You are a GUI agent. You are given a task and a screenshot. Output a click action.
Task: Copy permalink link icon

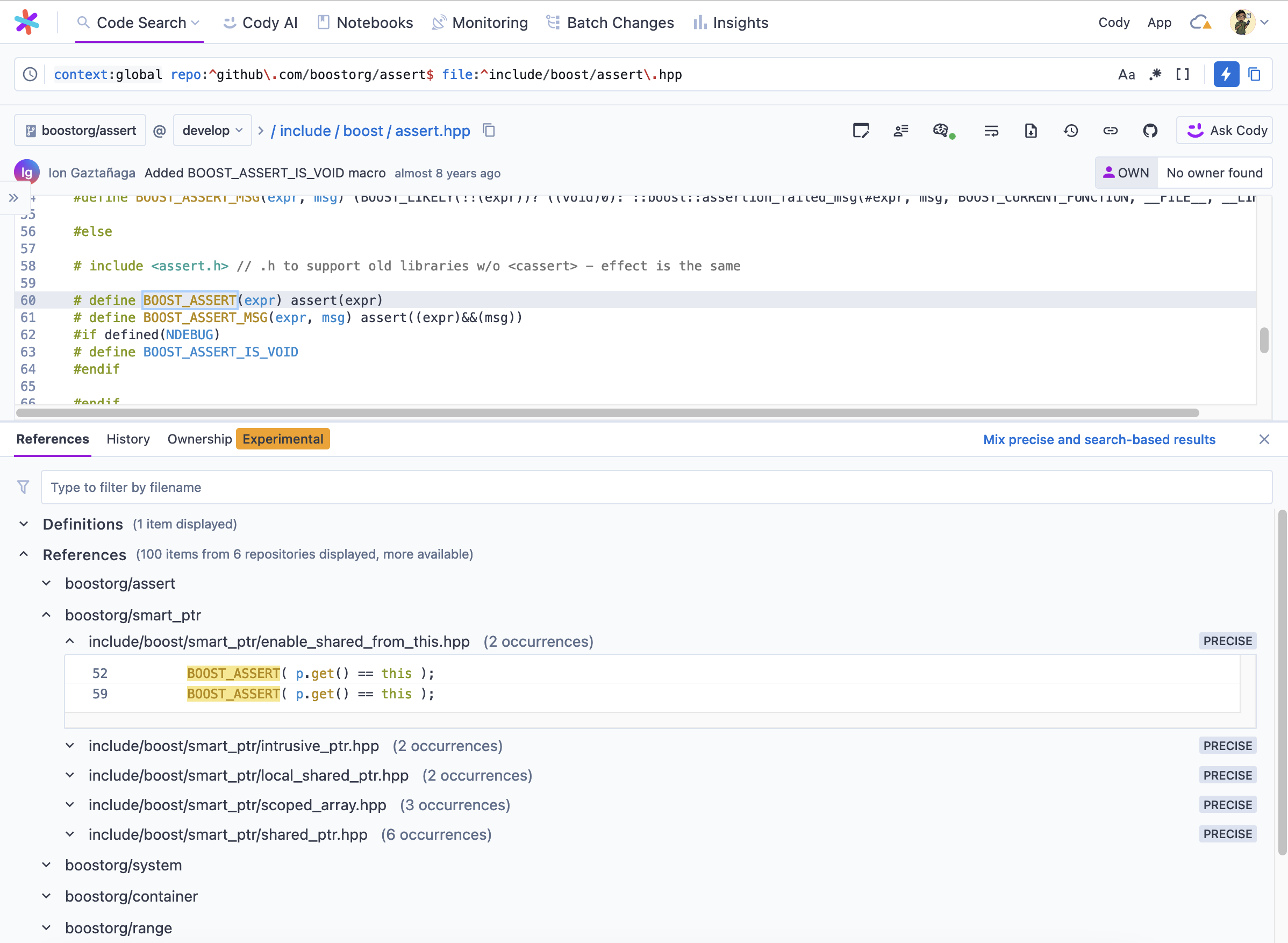(x=1110, y=131)
